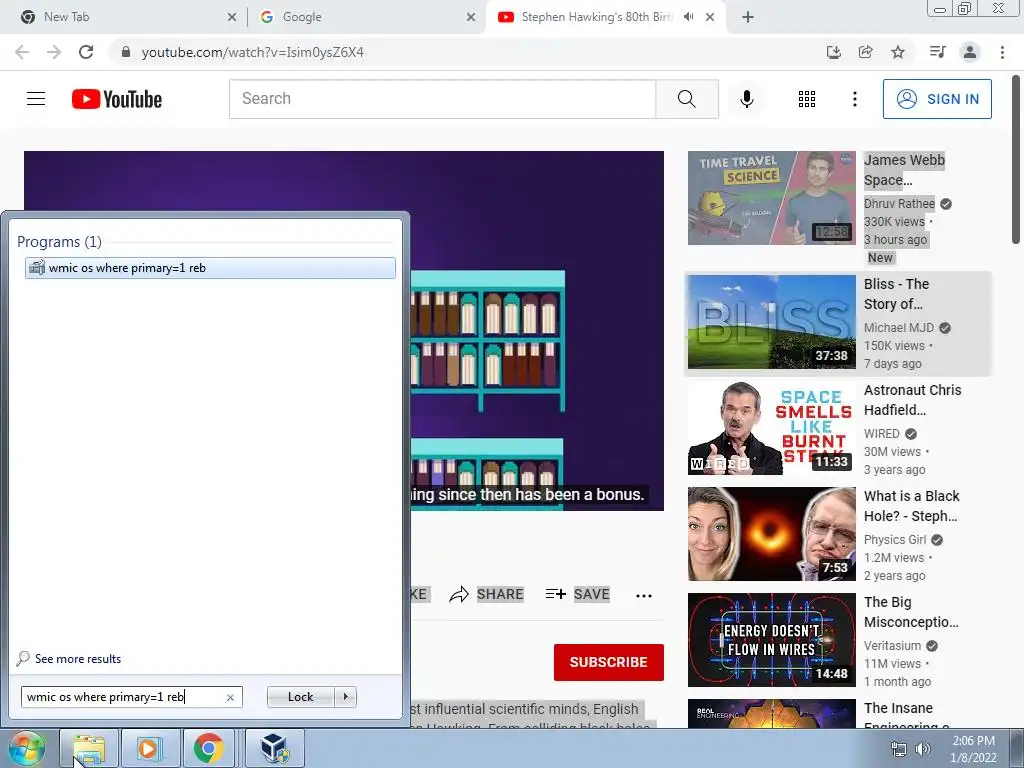The height and width of the screenshot is (768, 1024).
Task: Click the Lock button in Start menu
Action: tap(300, 697)
